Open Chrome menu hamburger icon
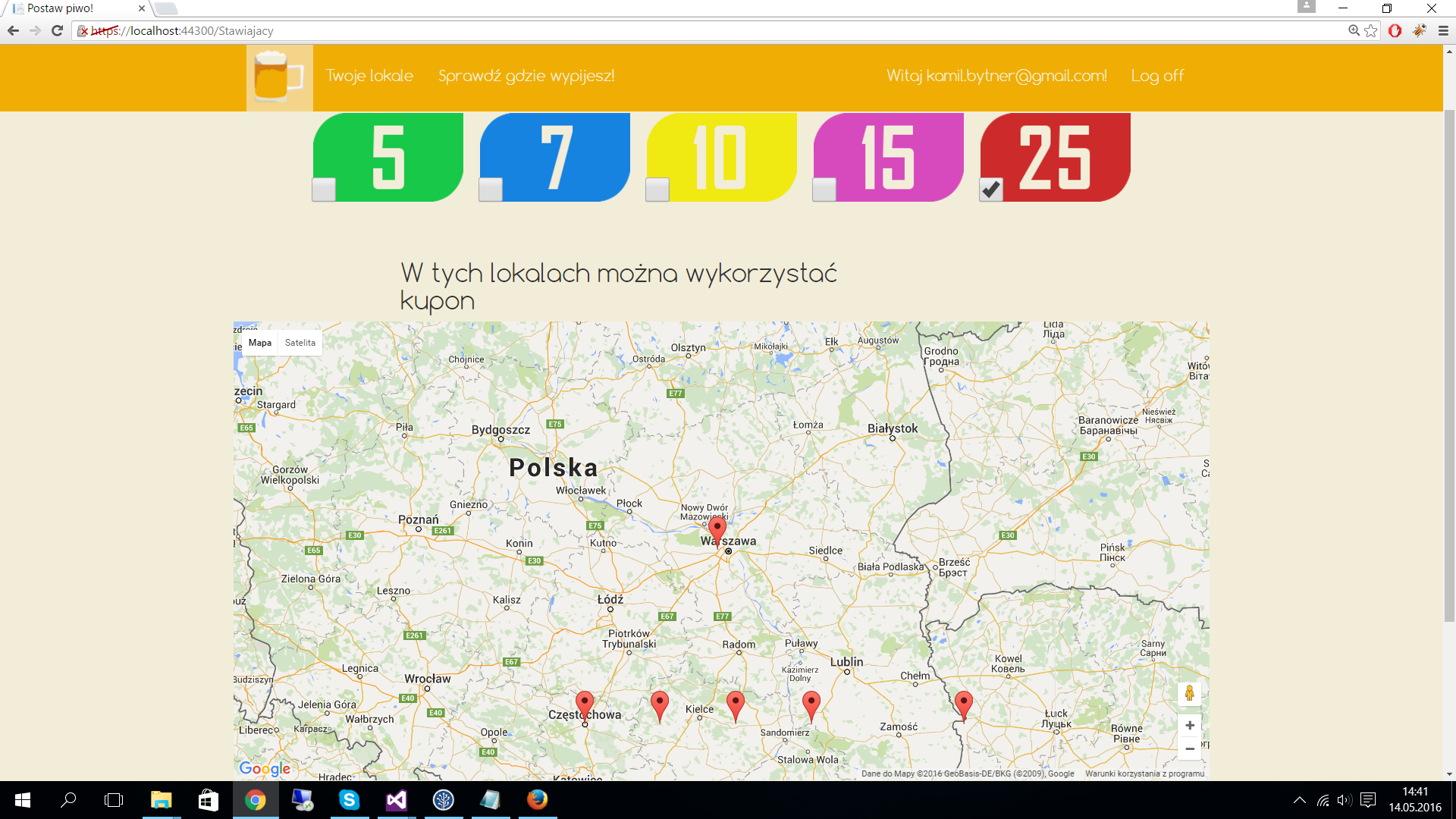This screenshot has height=819, width=1456. pyautogui.click(x=1443, y=31)
